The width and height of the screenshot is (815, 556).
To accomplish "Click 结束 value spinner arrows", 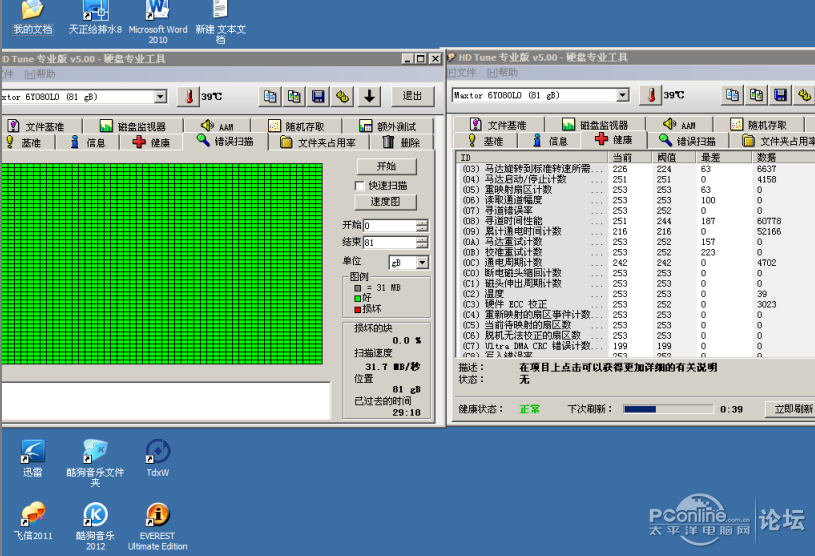I will tap(422, 242).
